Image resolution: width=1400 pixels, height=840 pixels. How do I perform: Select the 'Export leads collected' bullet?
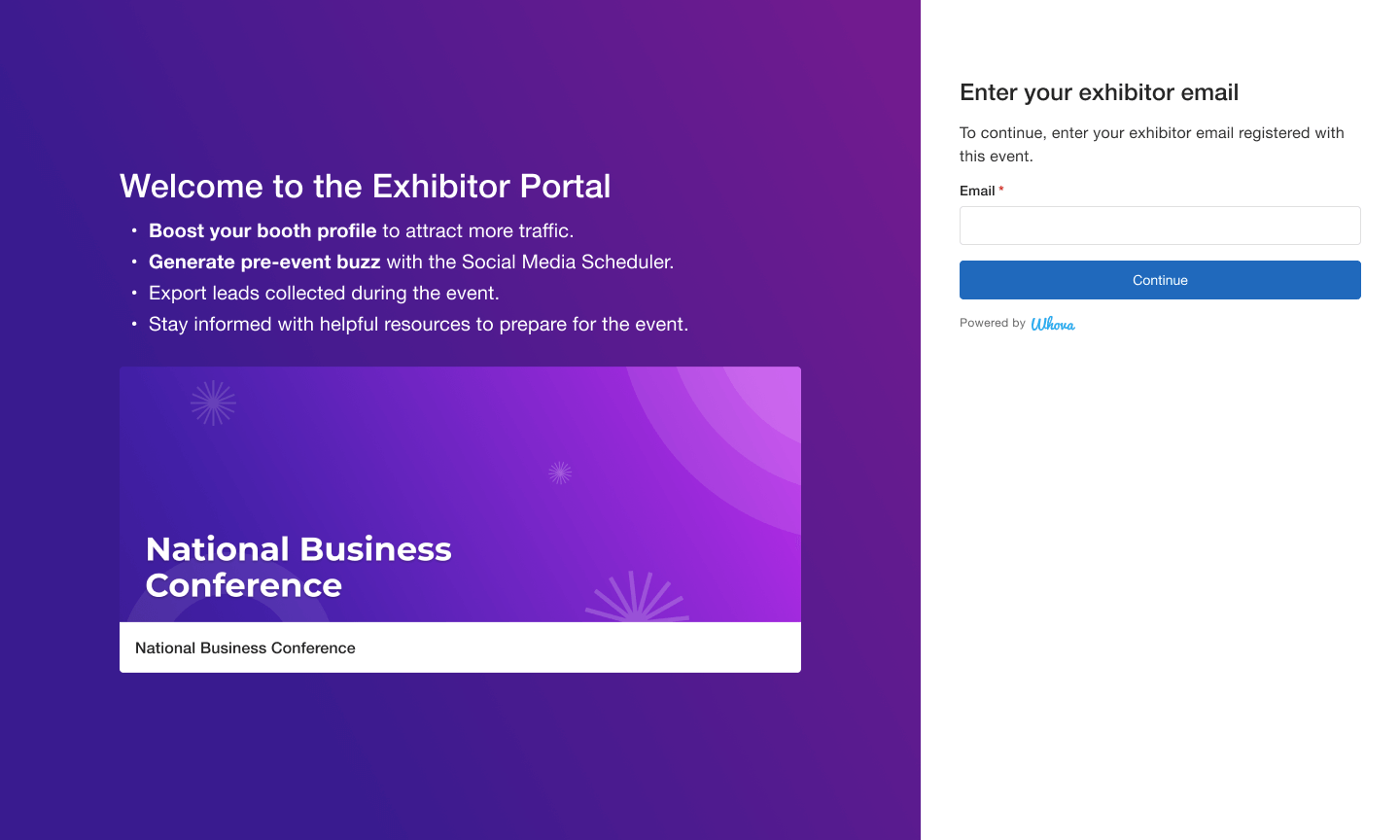pos(323,293)
